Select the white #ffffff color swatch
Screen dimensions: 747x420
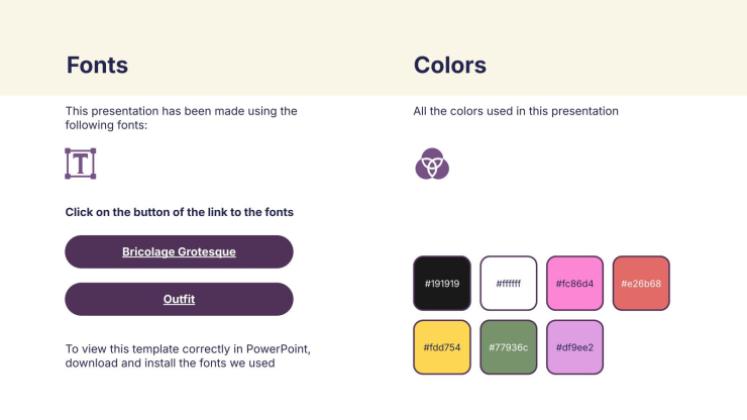point(508,283)
